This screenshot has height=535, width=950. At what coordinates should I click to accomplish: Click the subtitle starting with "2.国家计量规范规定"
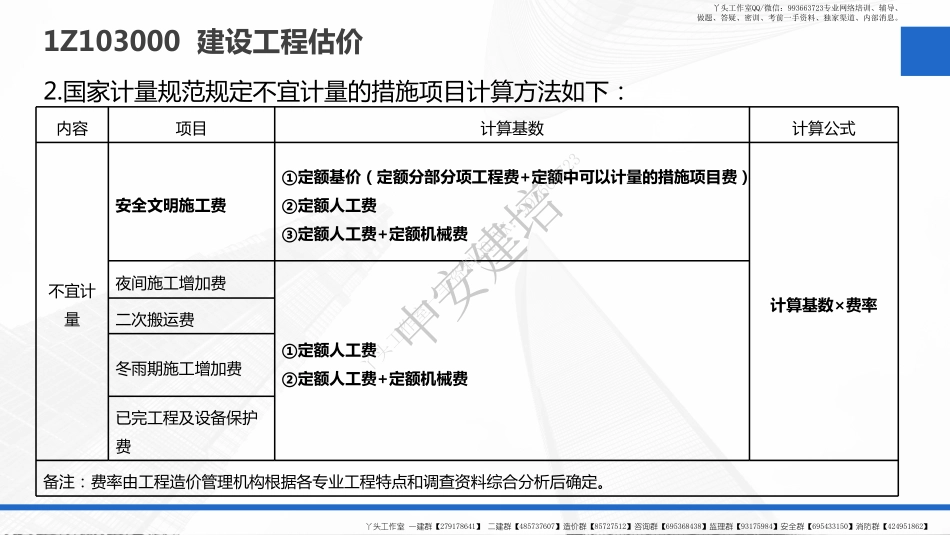click(x=336, y=92)
